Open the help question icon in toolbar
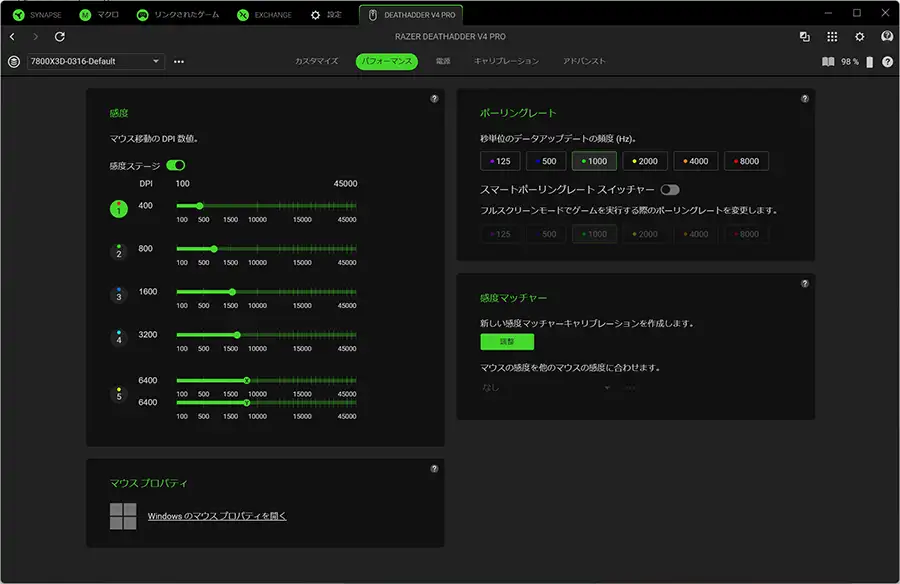 coord(887,61)
